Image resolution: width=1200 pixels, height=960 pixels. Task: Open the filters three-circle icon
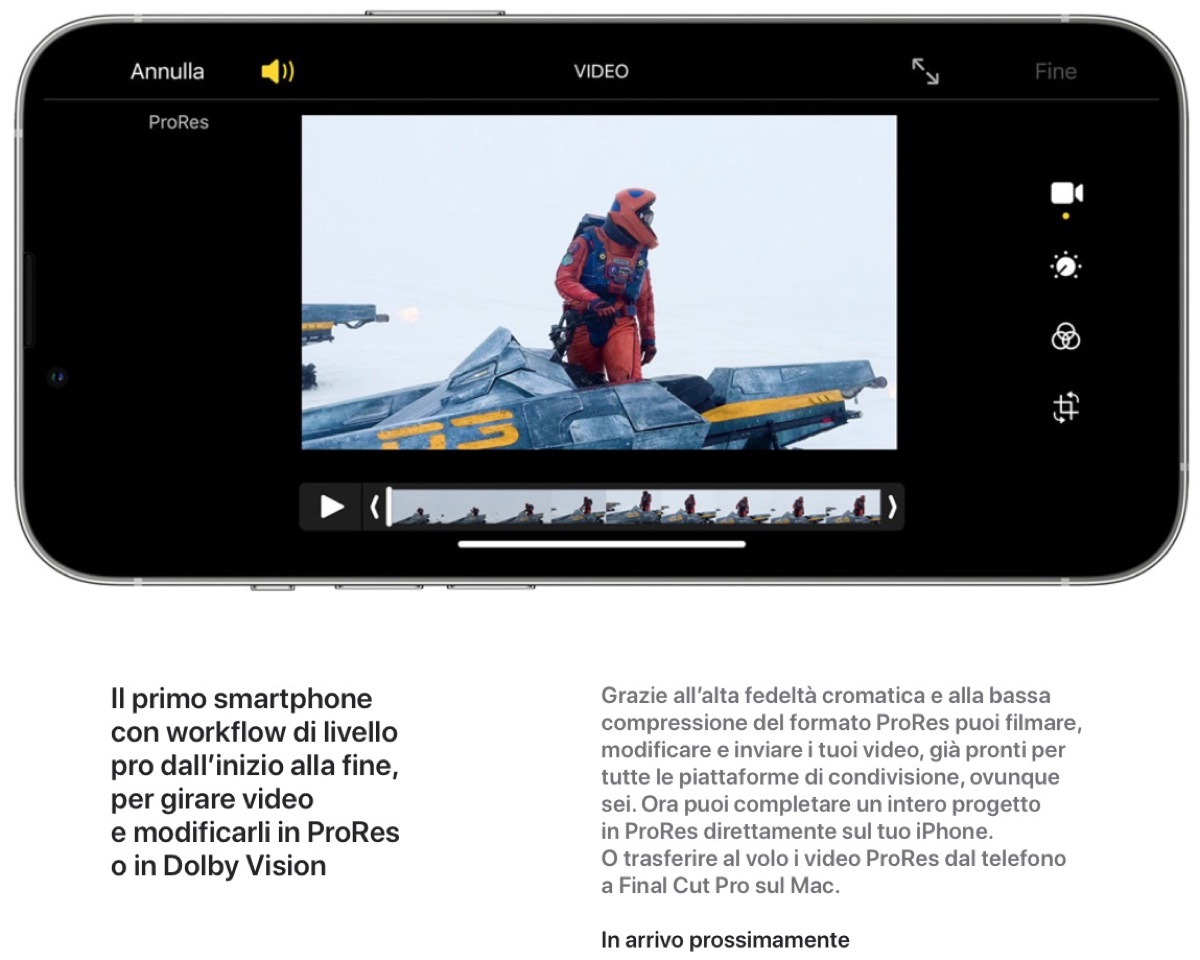[1066, 338]
